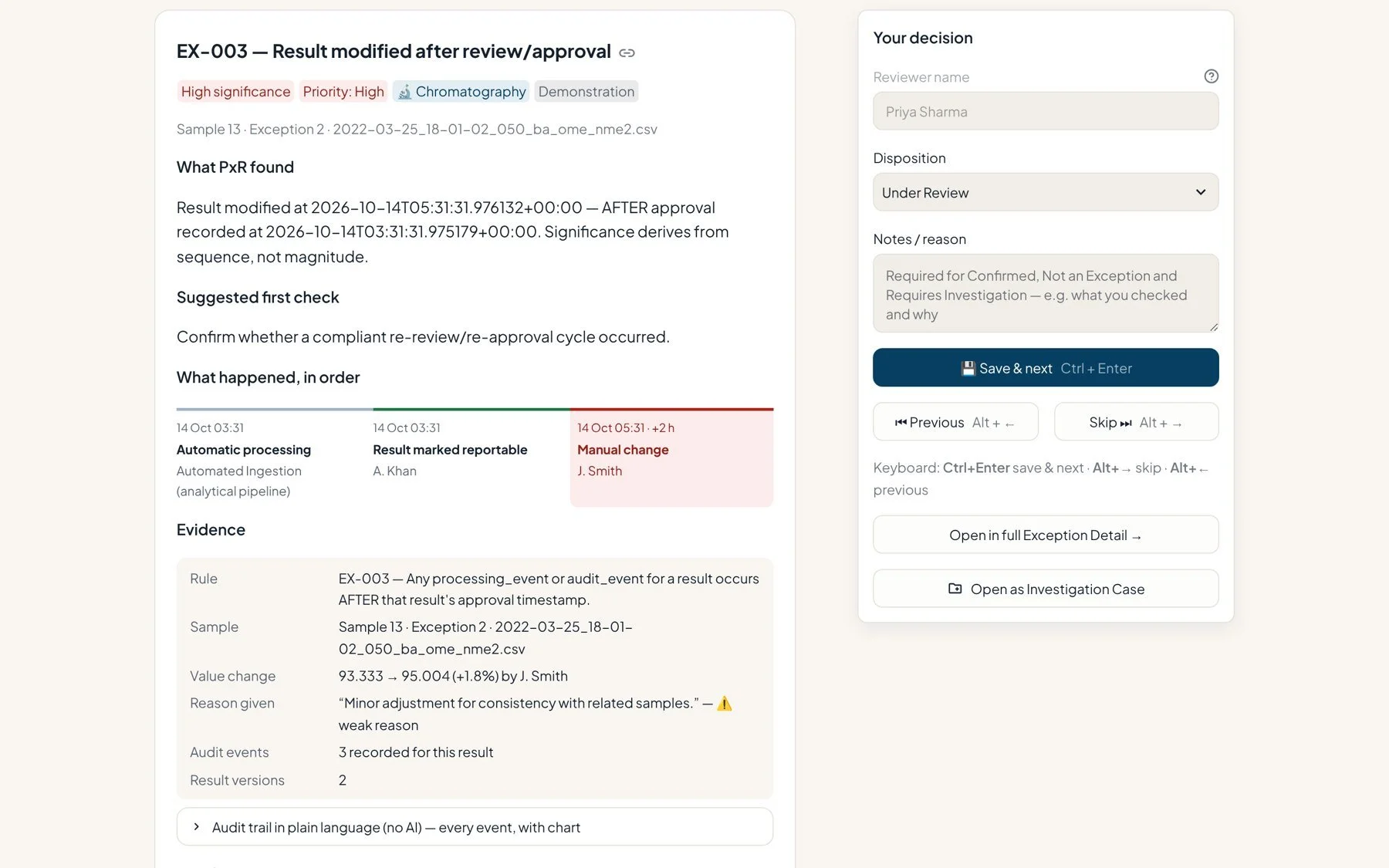Image resolution: width=1389 pixels, height=868 pixels.
Task: Open as Investigation Case
Action: coord(1046,589)
